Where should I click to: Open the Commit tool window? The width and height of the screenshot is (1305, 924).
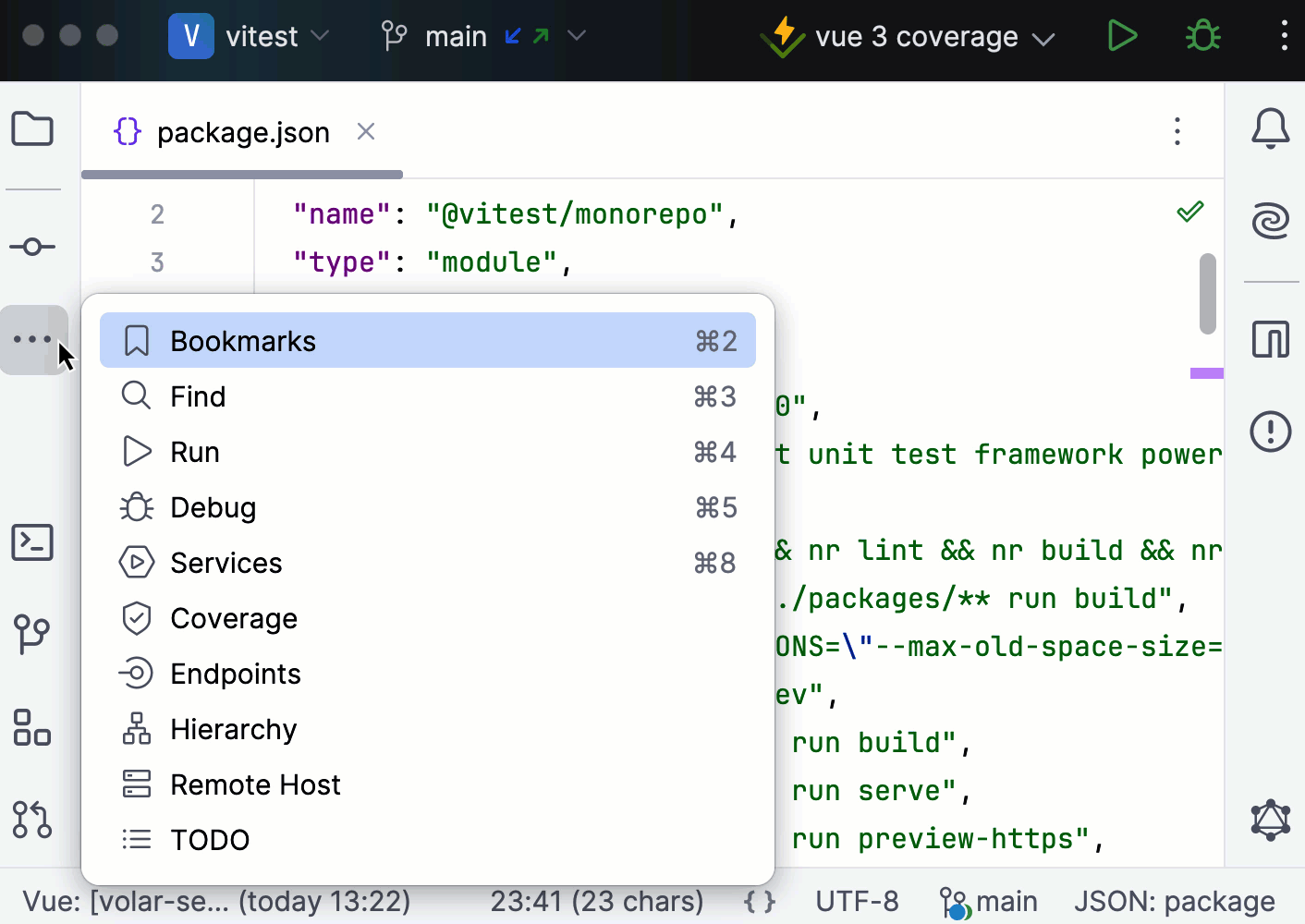point(32,247)
